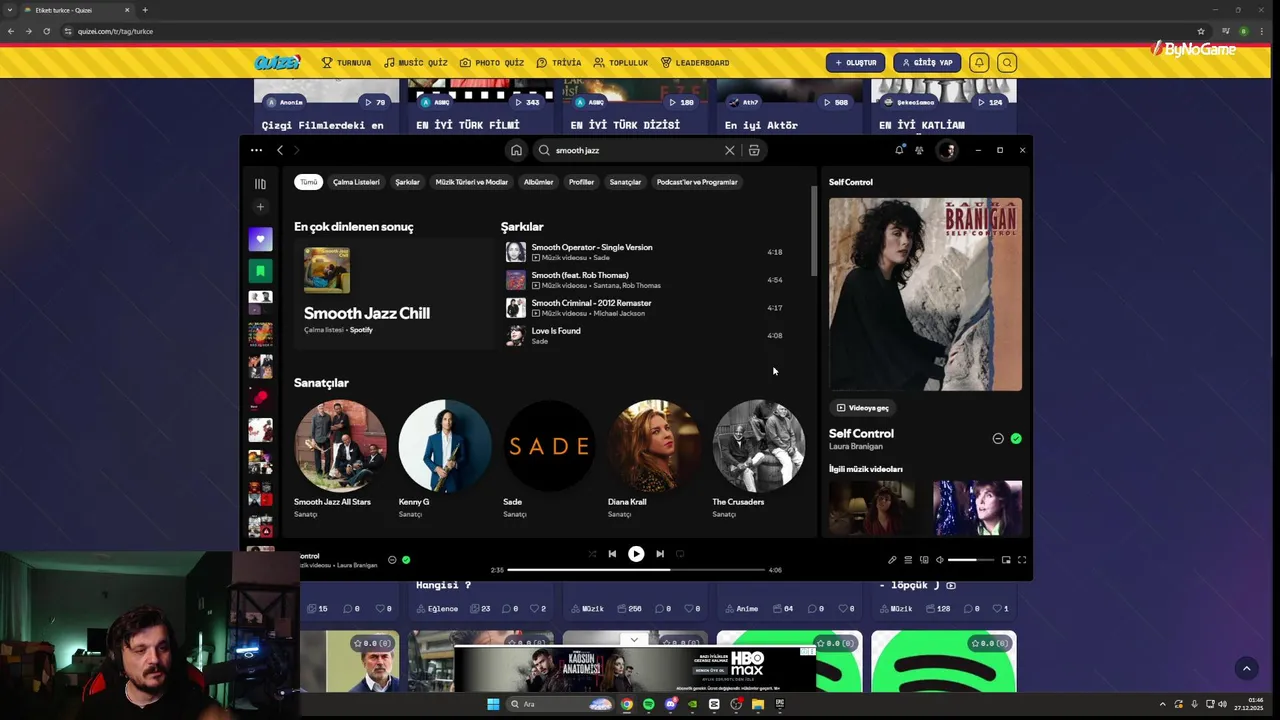Go forward in Spotify navigation

pyautogui.click(x=296, y=150)
